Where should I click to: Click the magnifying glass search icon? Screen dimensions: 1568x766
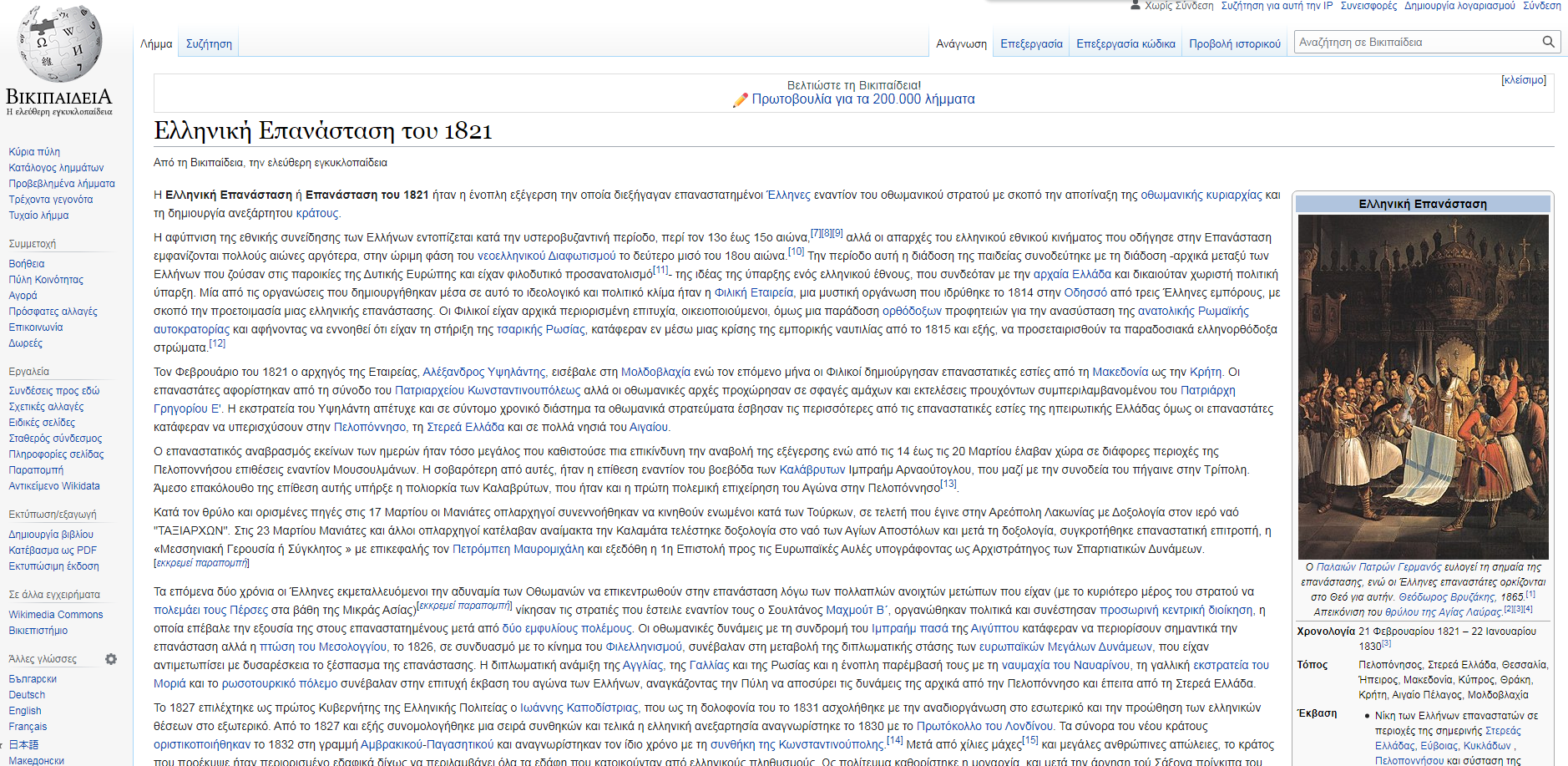click(1550, 41)
